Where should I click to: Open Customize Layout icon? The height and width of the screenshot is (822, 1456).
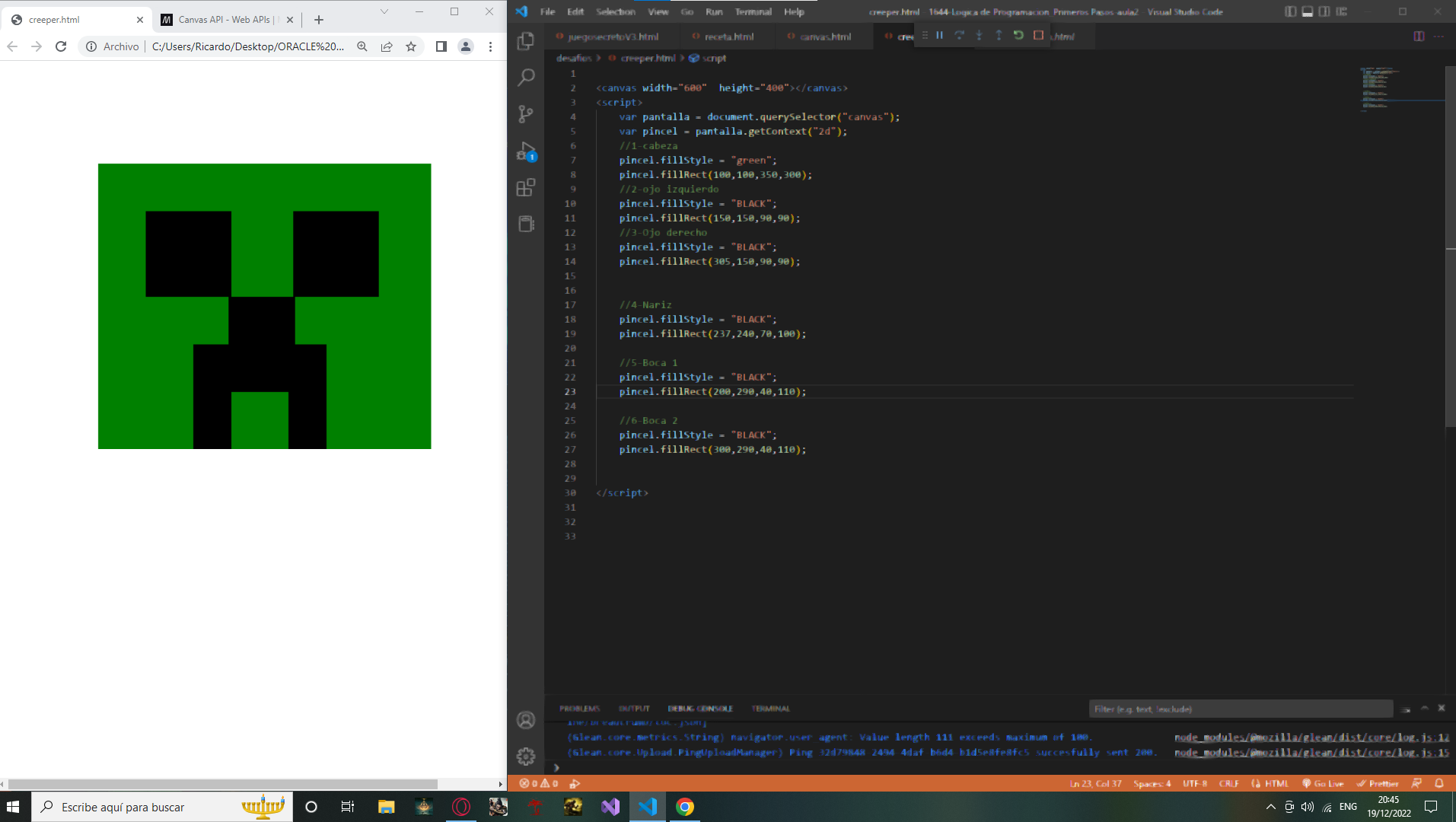(x=1342, y=11)
